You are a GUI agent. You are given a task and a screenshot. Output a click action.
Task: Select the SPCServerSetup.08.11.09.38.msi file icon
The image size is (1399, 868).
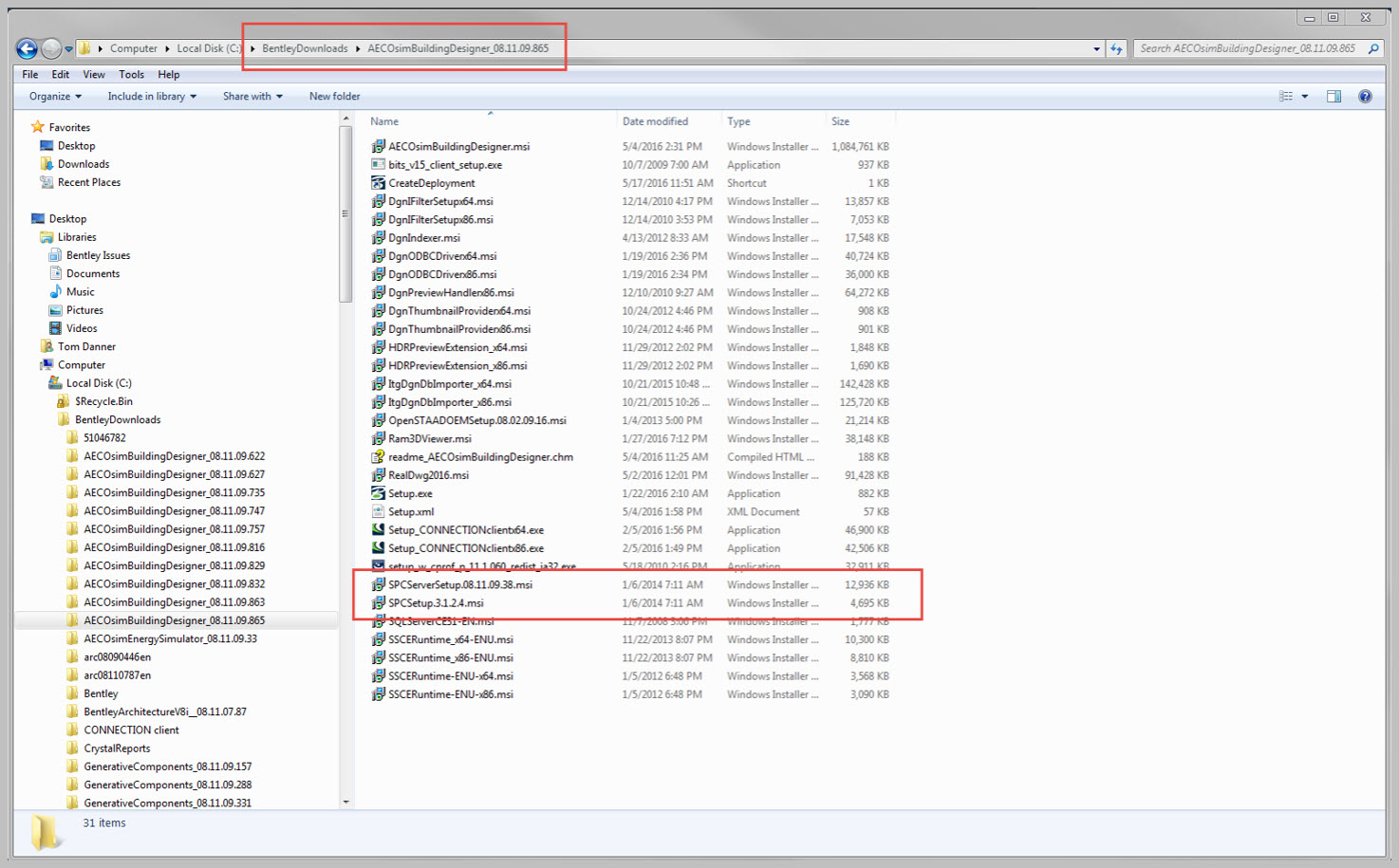[378, 584]
